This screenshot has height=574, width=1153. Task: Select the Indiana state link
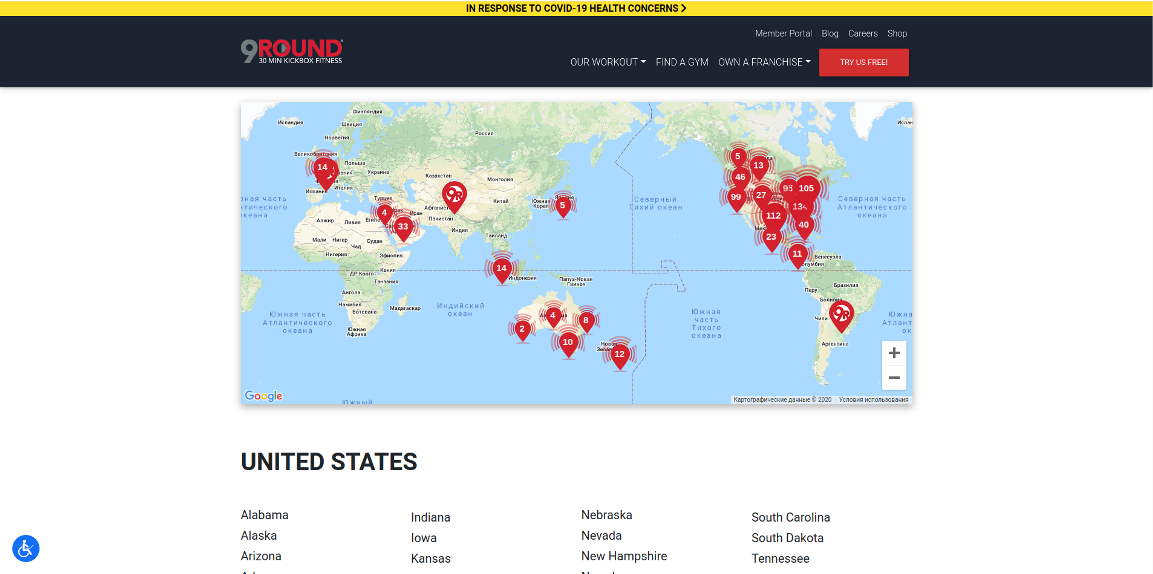(x=431, y=517)
